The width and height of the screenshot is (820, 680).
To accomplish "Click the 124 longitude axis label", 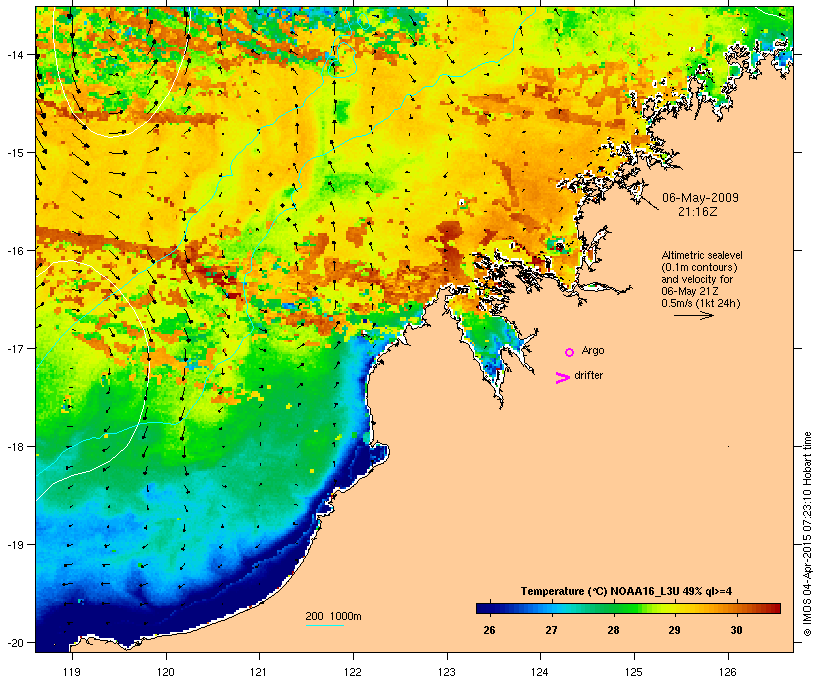I will point(540,672).
